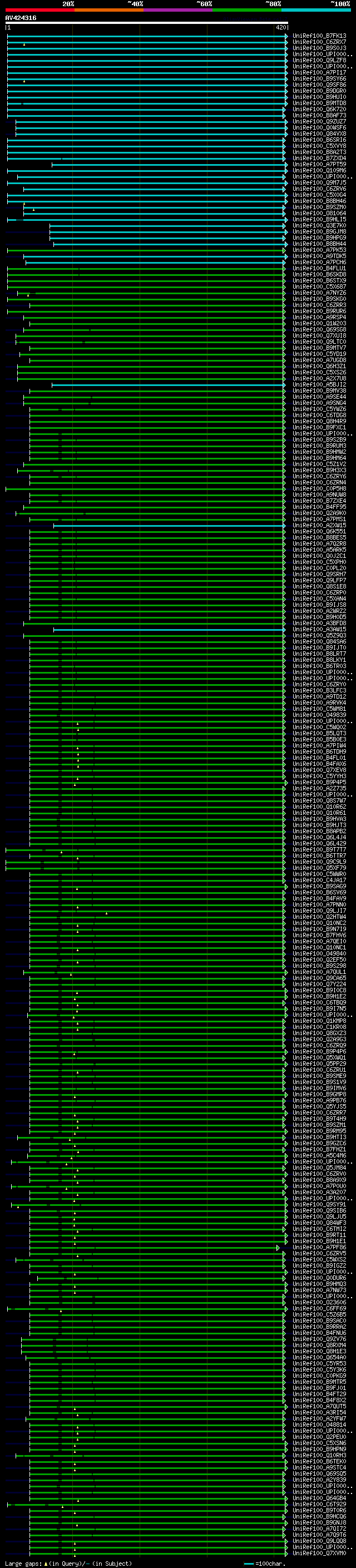Open hit UniRef100_A7PK53
Image resolution: width=356 pixels, height=1568 pixels.
tap(319, 250)
